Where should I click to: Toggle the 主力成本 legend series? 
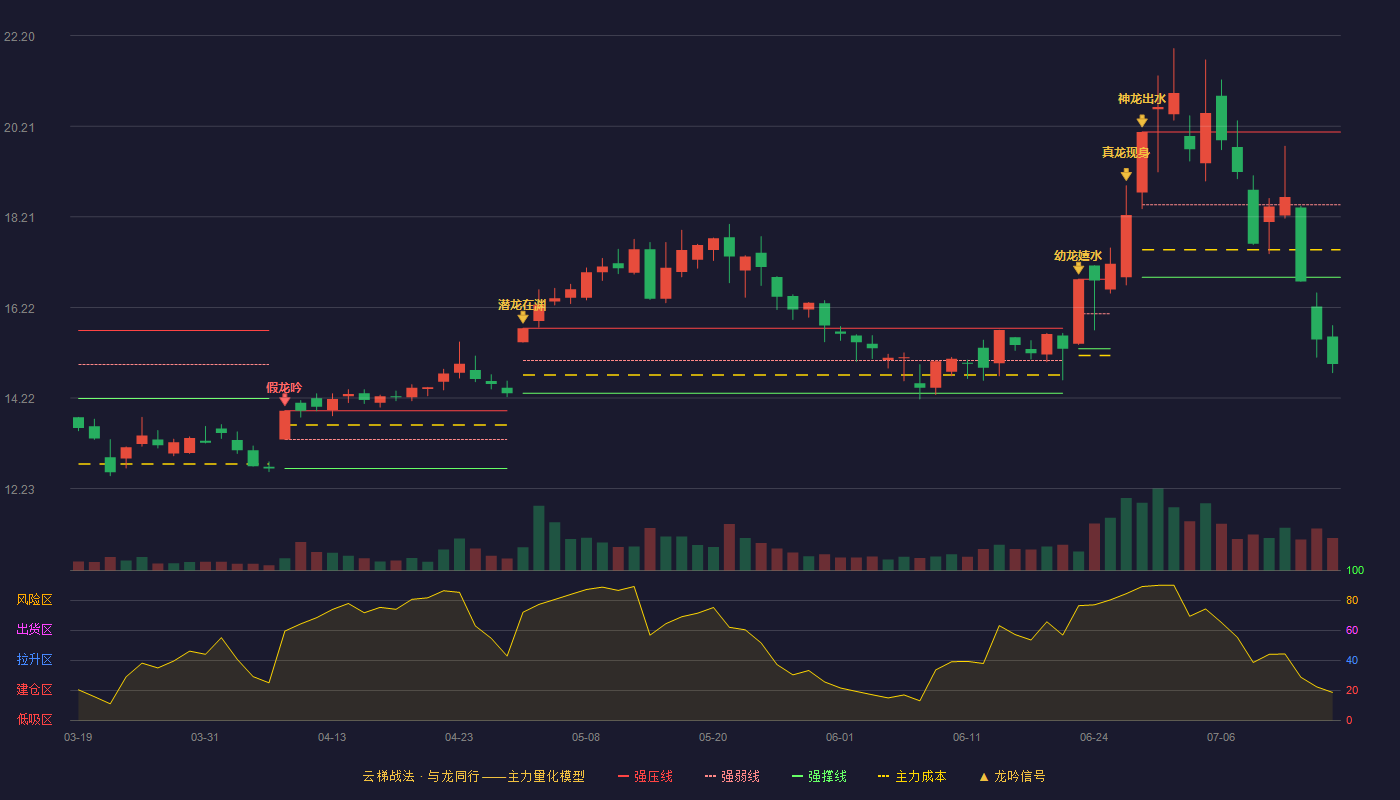point(911,776)
